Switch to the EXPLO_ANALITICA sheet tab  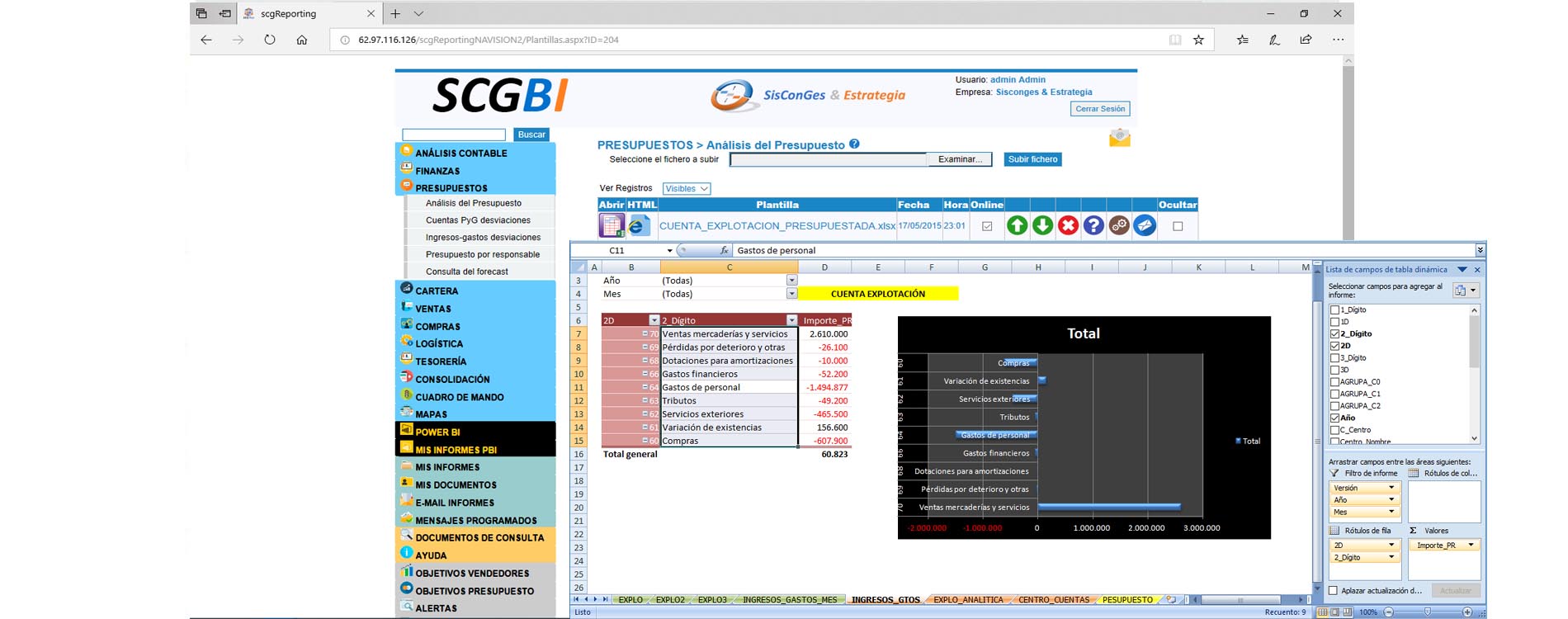[968, 600]
